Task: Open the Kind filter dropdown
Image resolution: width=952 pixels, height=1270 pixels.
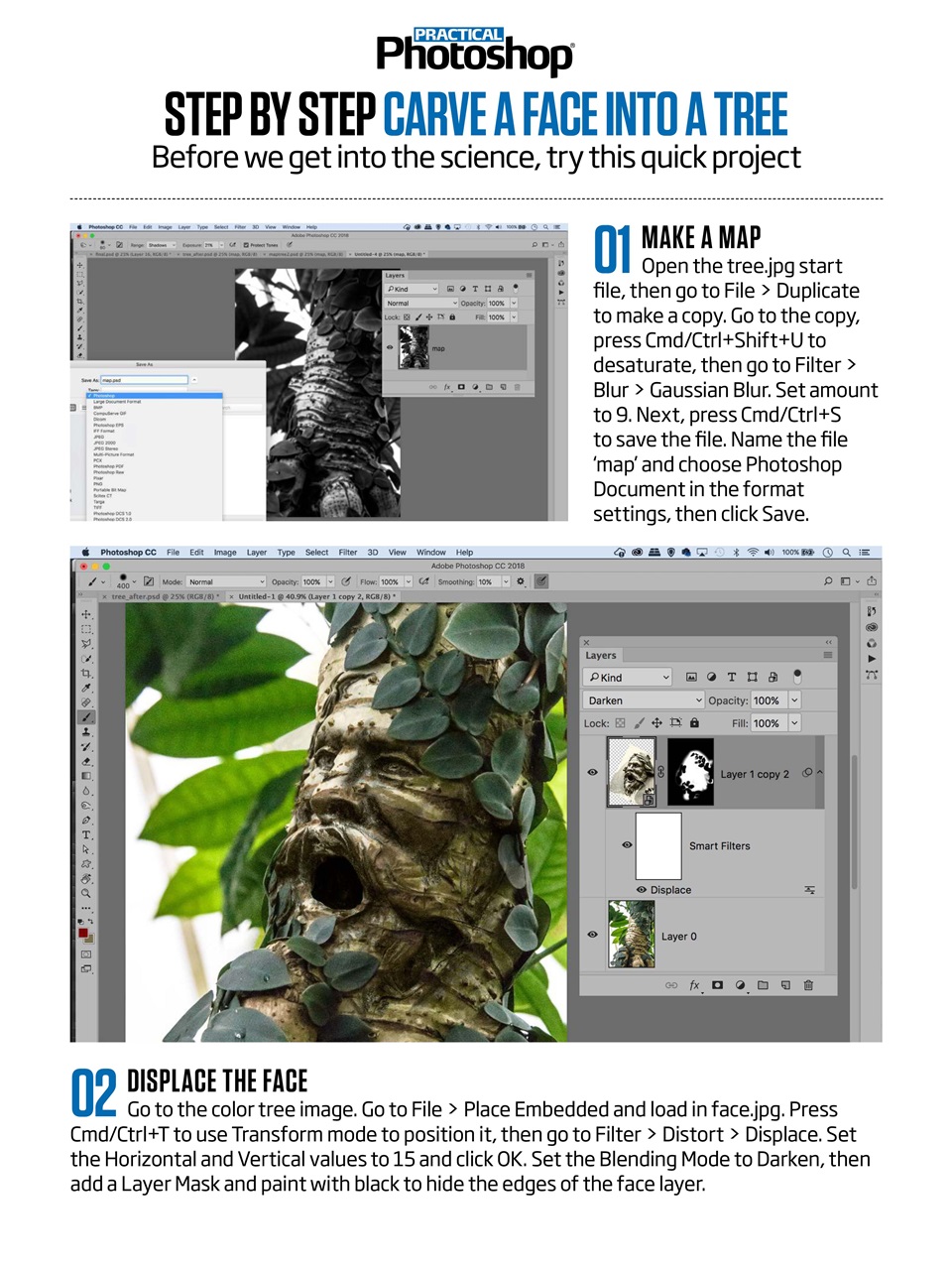Action: tap(628, 678)
